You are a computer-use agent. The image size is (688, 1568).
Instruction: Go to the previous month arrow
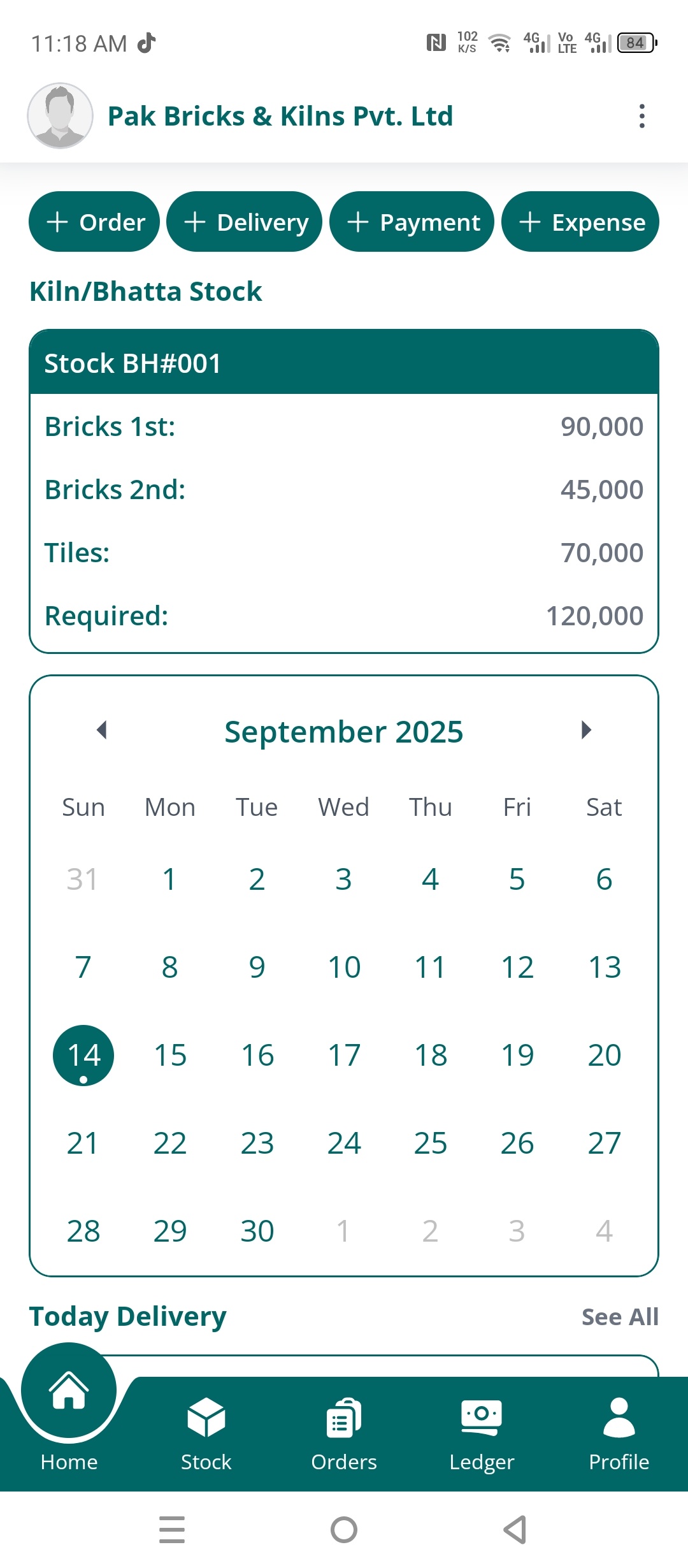[101, 730]
